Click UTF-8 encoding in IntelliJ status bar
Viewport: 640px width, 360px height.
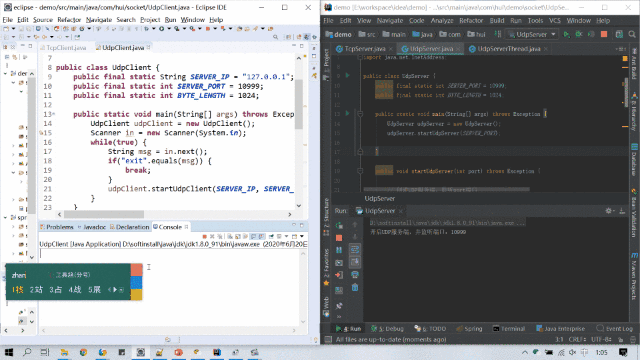(x=600, y=340)
